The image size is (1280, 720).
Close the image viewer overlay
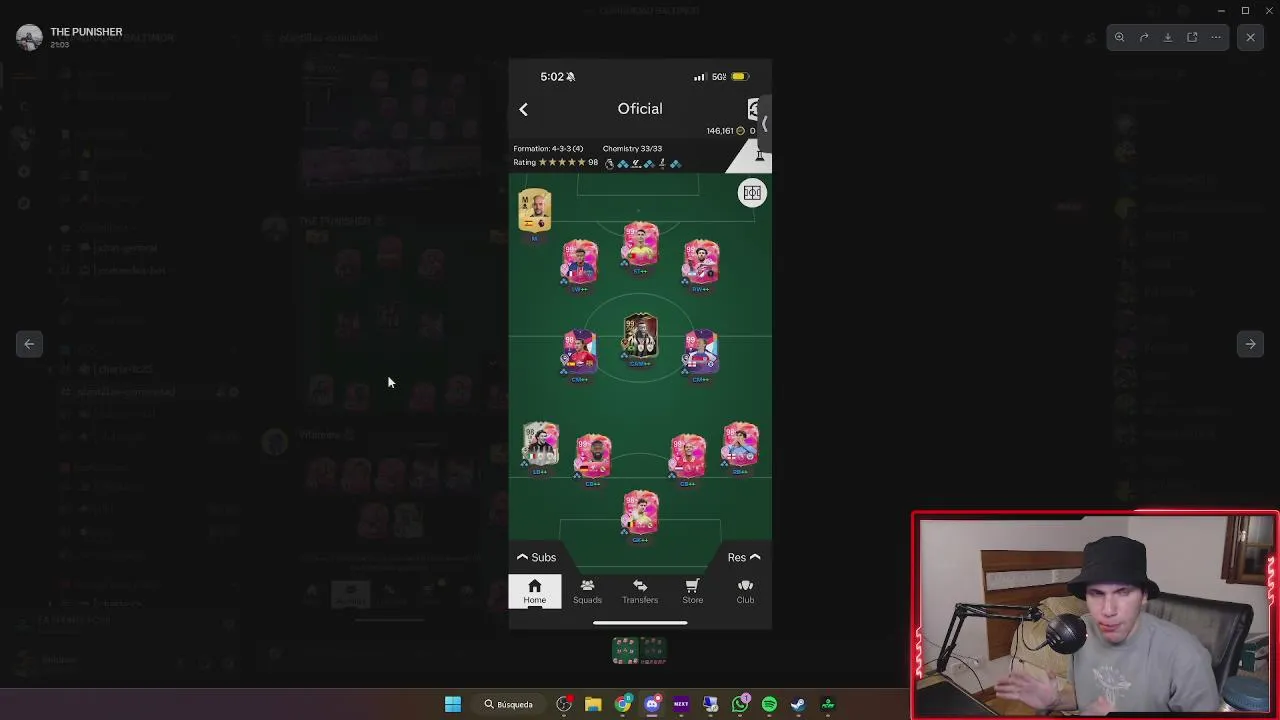(x=1250, y=37)
